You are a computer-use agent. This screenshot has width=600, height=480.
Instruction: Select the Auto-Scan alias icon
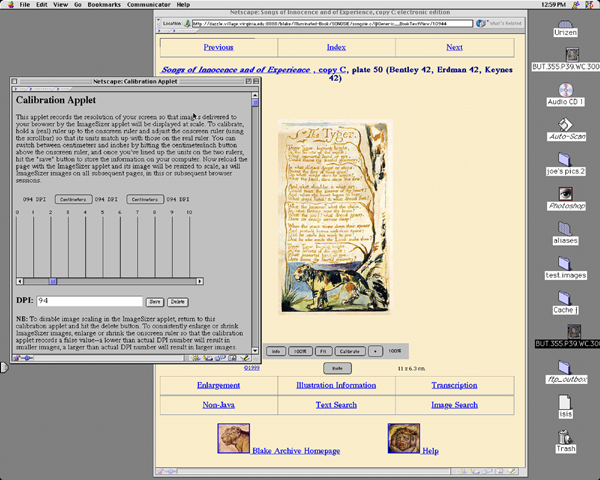click(x=566, y=129)
